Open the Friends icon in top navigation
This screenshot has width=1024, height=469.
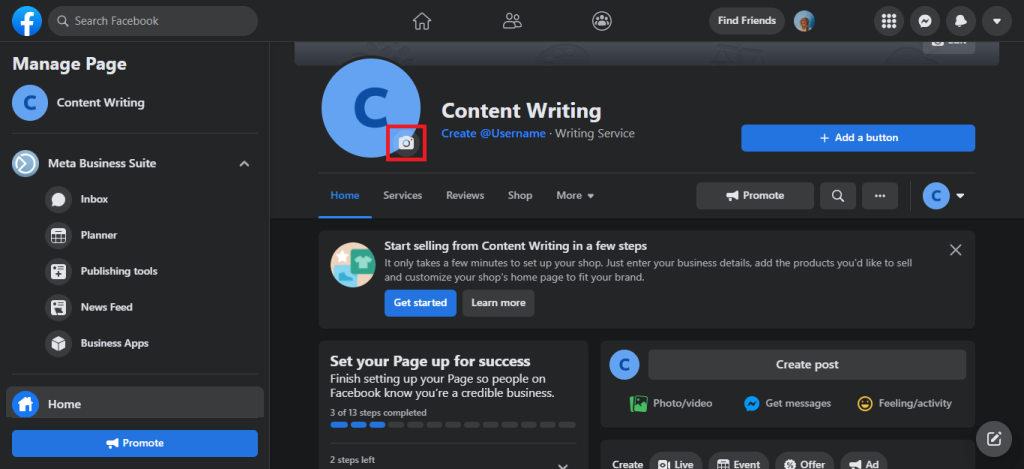(x=512, y=21)
